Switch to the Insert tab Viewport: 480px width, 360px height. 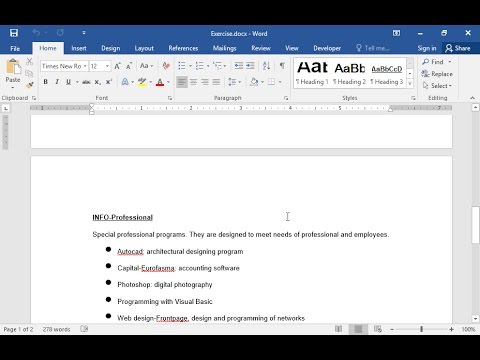pos(79,48)
